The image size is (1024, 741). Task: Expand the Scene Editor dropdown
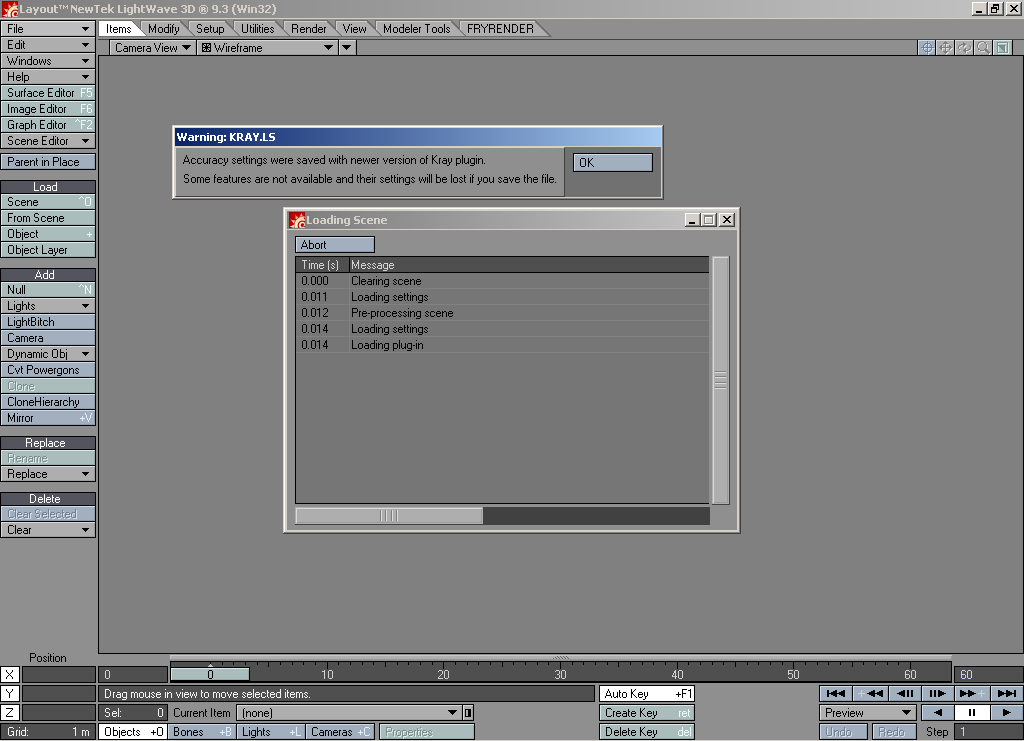pyautogui.click(x=48, y=141)
